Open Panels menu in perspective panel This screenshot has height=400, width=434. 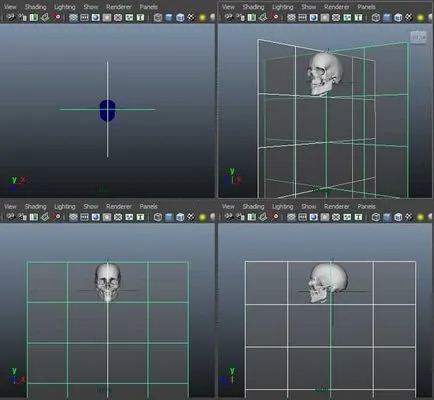366,7
